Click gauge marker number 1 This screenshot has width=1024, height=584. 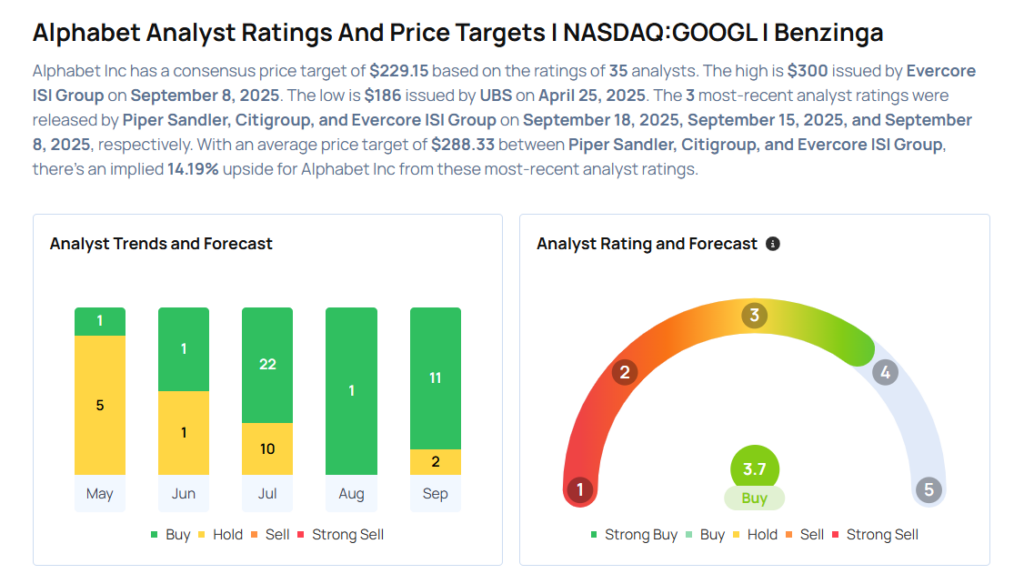tap(578, 490)
